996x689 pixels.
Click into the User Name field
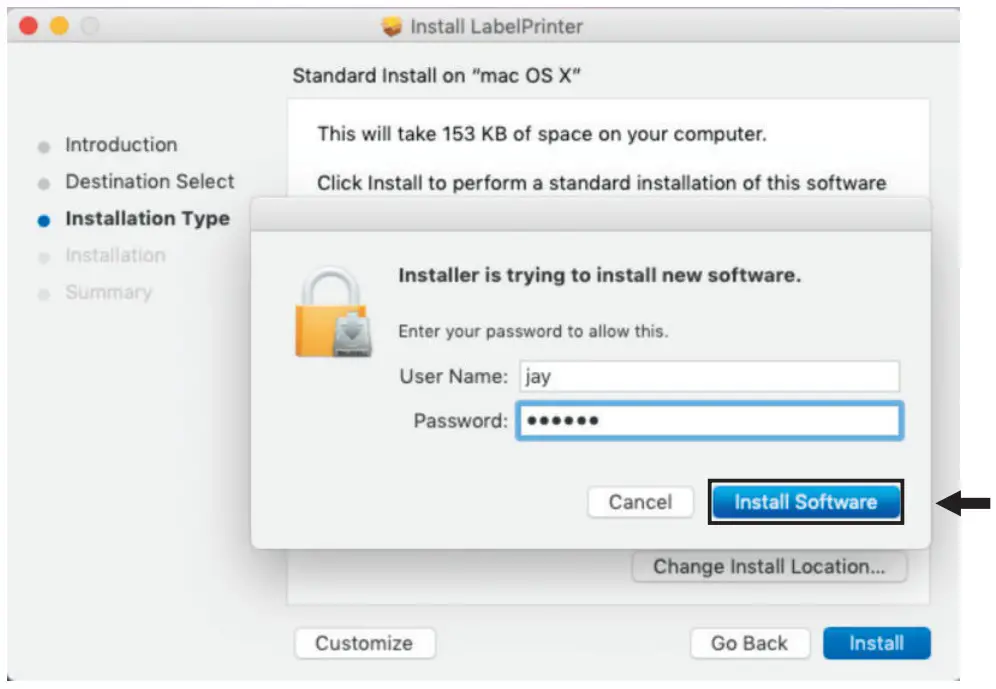pos(709,377)
